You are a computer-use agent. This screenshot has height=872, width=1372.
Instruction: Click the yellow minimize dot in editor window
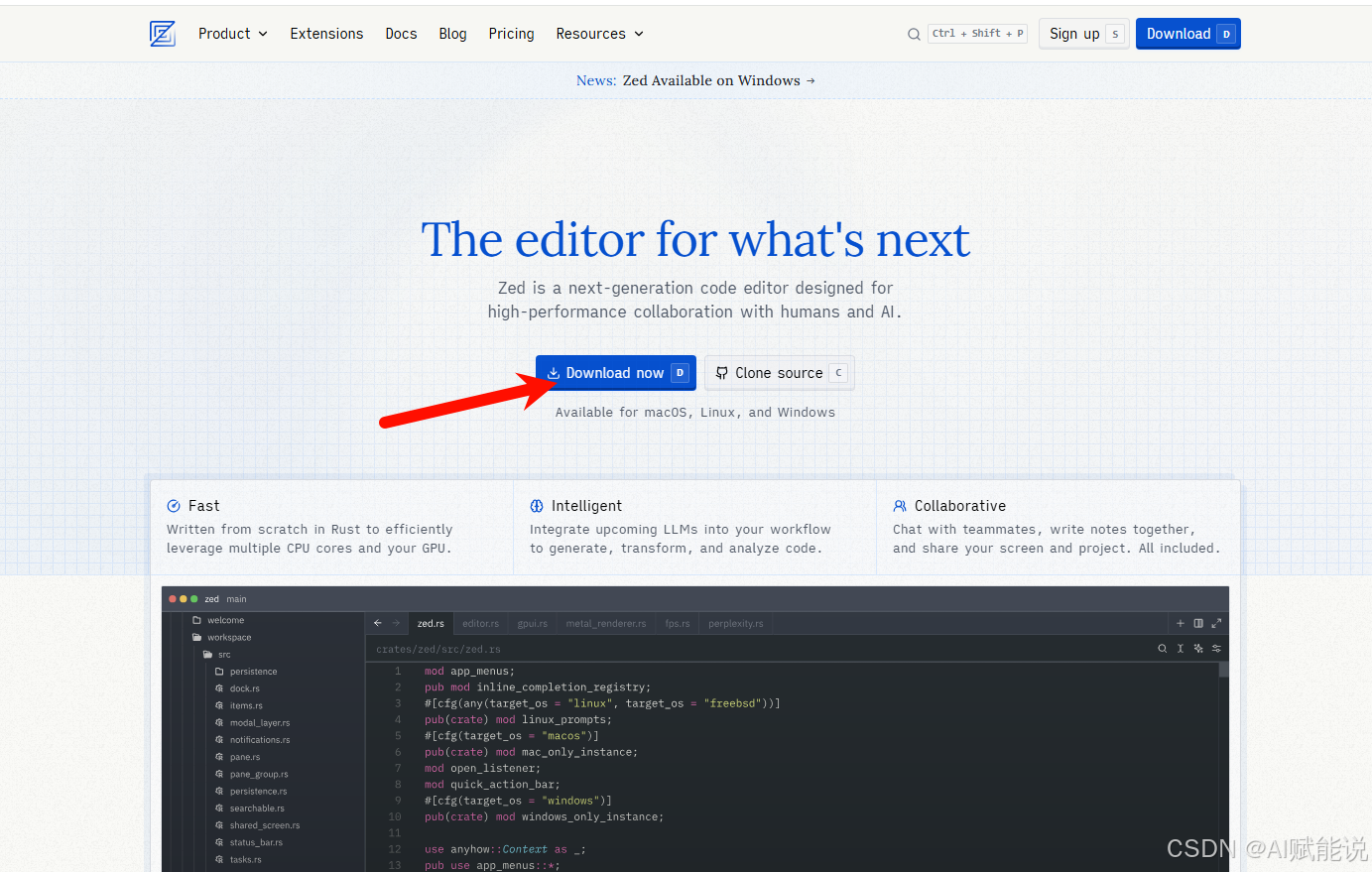coord(183,599)
